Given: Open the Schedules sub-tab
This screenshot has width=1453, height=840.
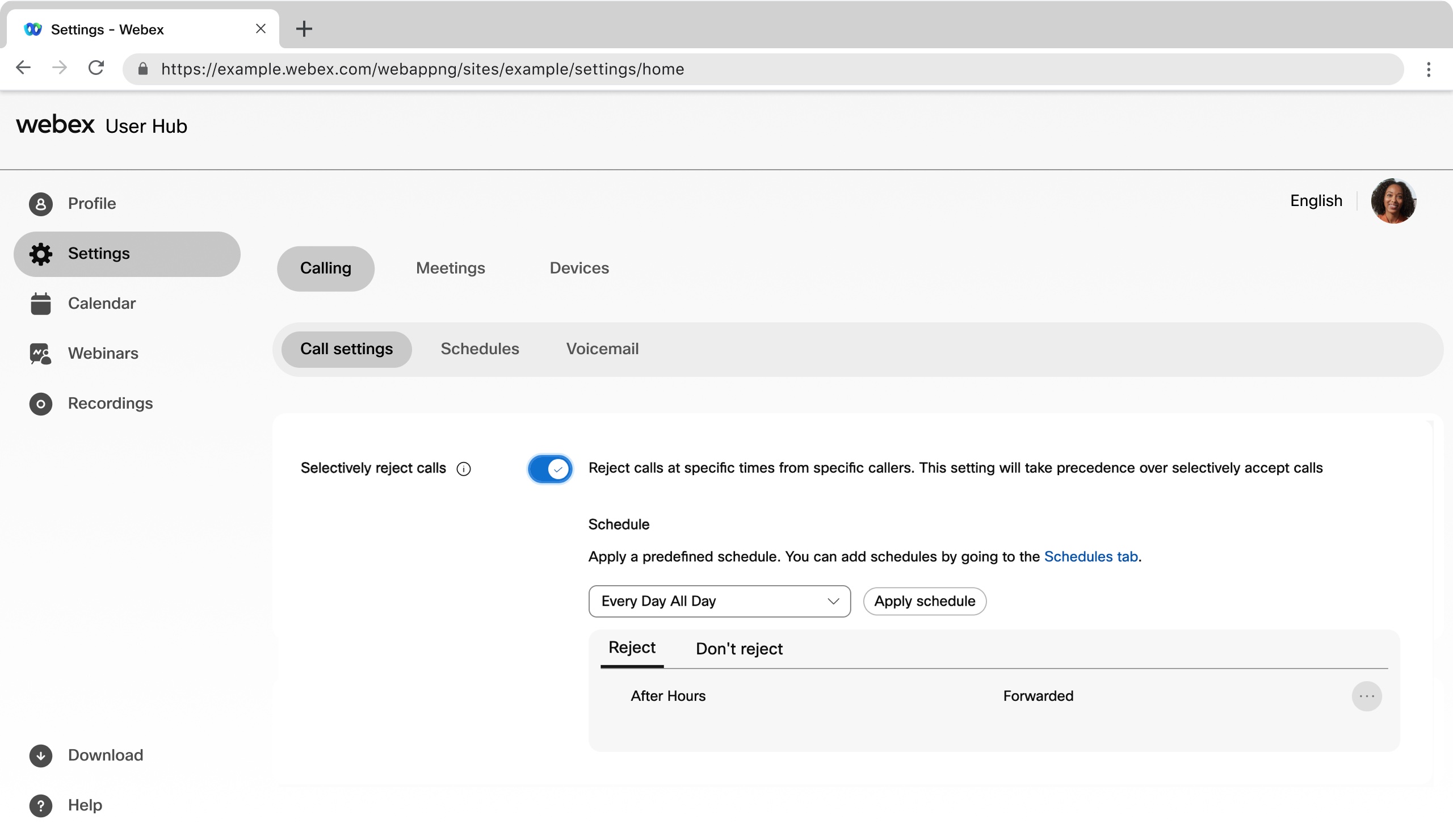Looking at the screenshot, I should click(480, 350).
